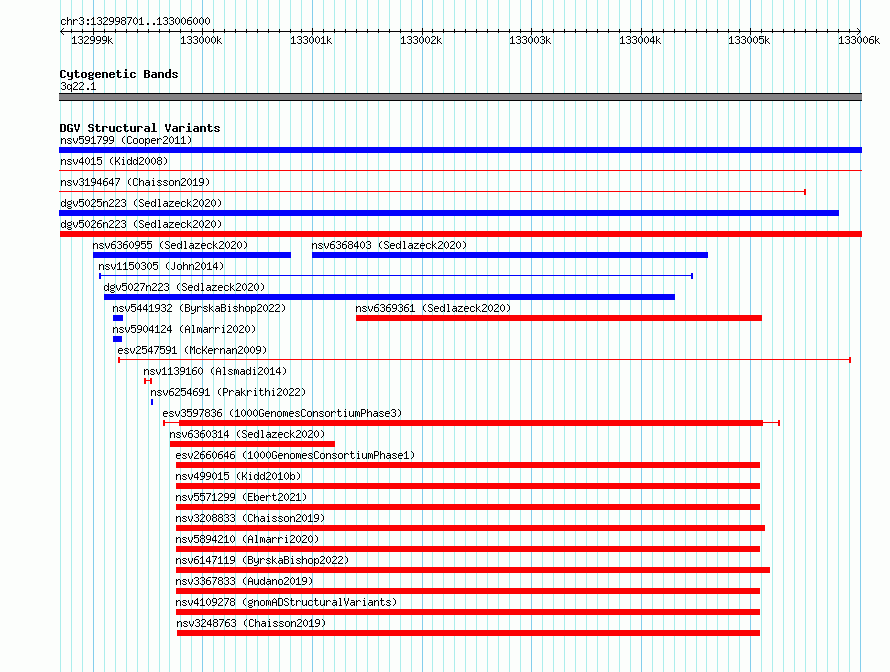Open nsv6254691 (Prakrithi2022) label

click(x=228, y=392)
